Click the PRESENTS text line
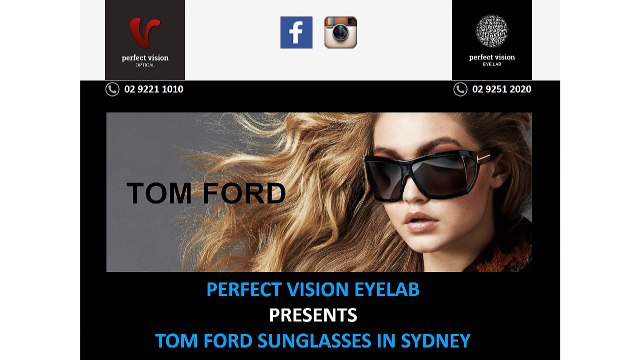Viewport: 640px width, 360px height. [313, 315]
